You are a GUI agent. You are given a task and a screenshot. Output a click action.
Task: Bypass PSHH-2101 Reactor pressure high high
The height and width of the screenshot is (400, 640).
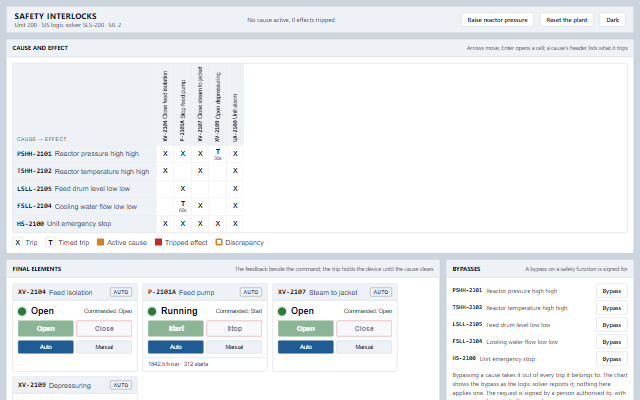click(x=611, y=291)
